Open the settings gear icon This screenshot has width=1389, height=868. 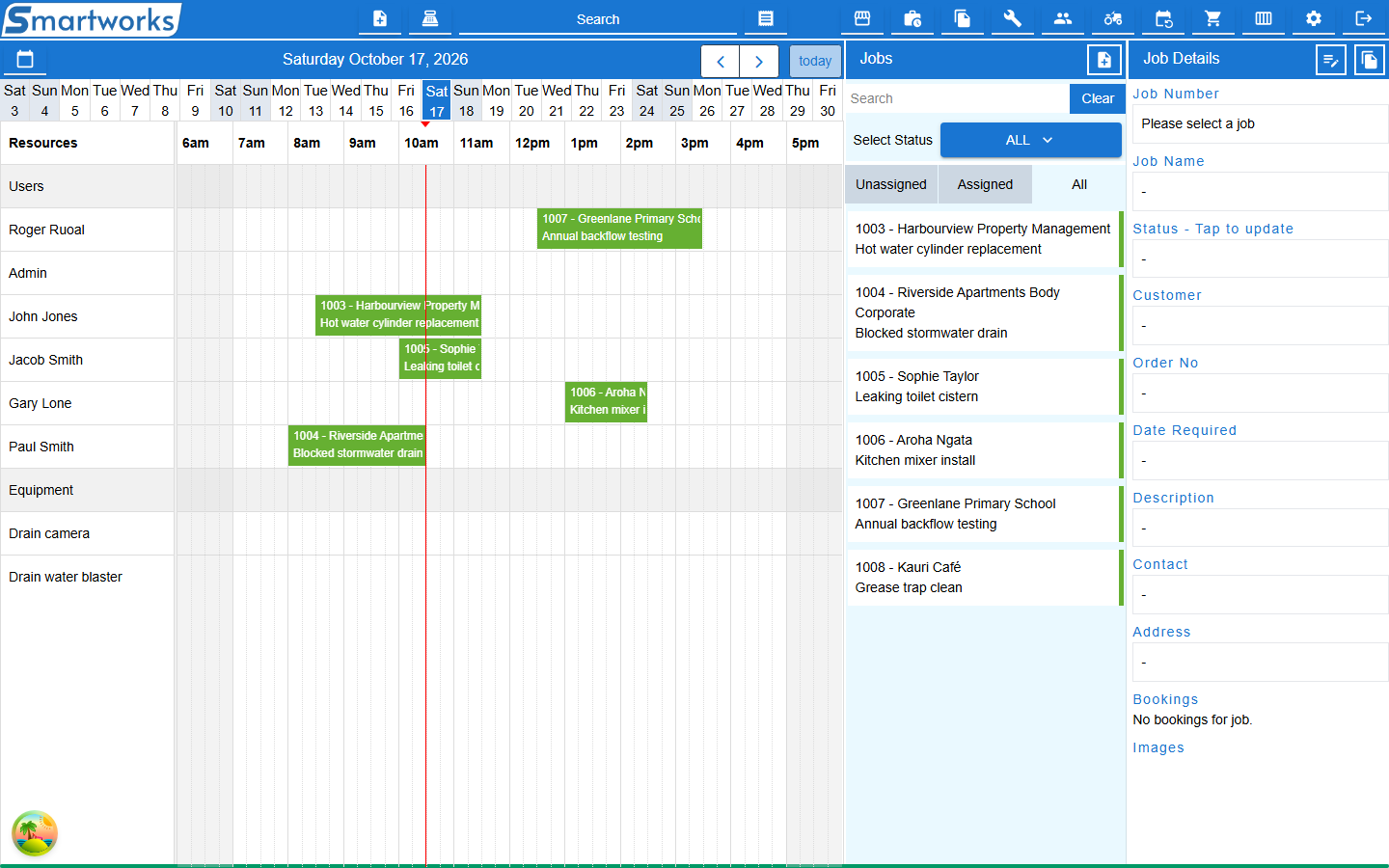[1314, 18]
